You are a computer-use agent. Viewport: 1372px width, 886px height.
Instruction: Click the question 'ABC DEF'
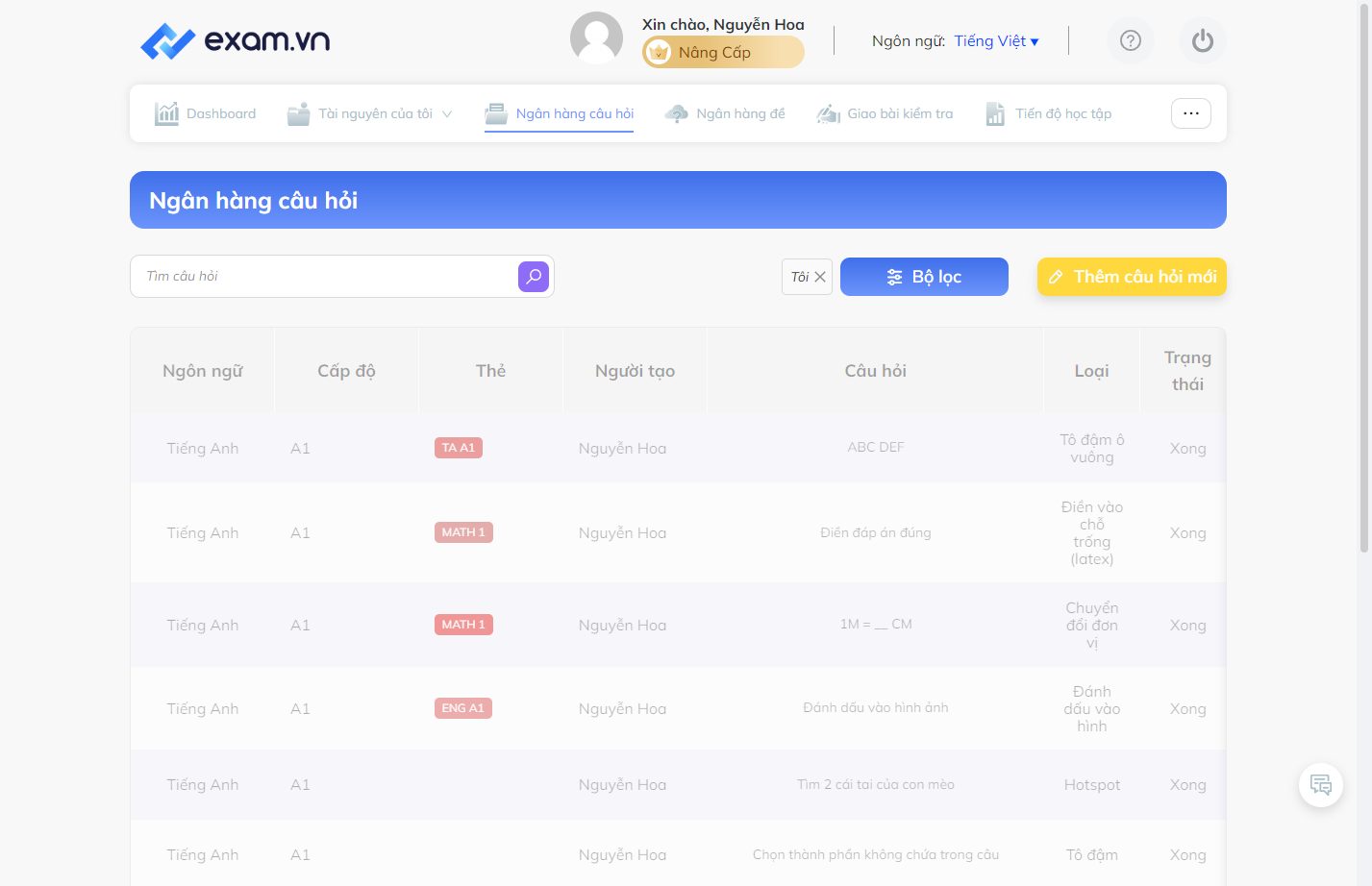click(x=876, y=447)
